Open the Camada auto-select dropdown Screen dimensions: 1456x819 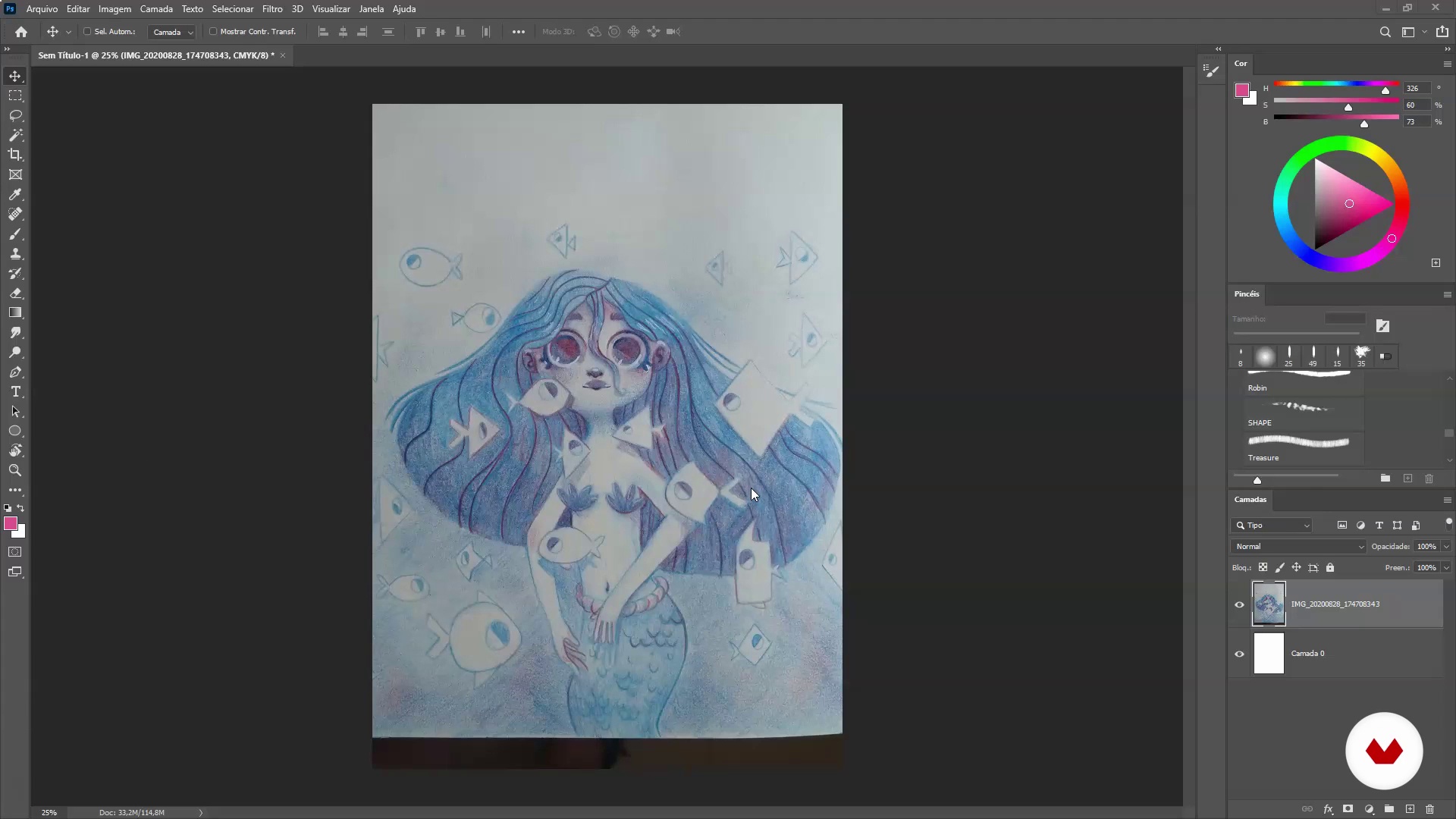(172, 32)
